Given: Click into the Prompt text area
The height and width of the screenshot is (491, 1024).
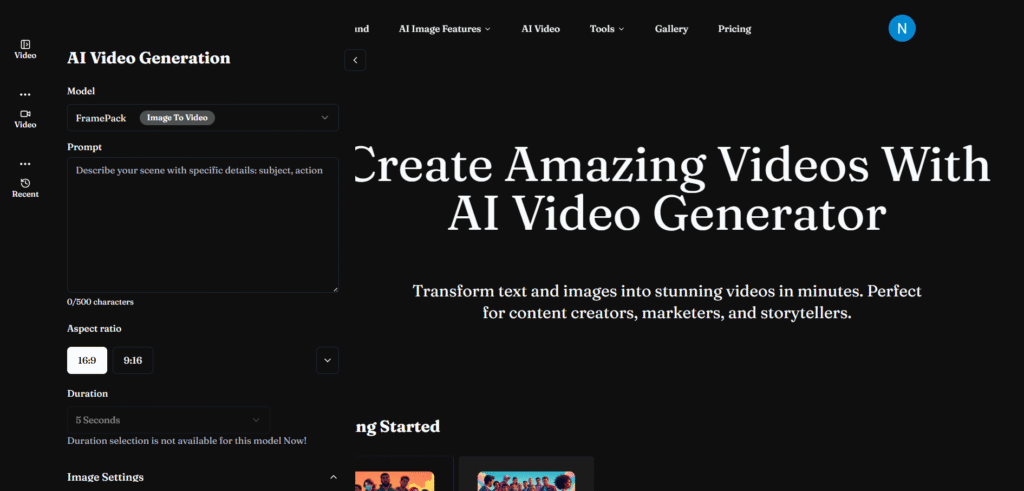Looking at the screenshot, I should (x=202, y=225).
